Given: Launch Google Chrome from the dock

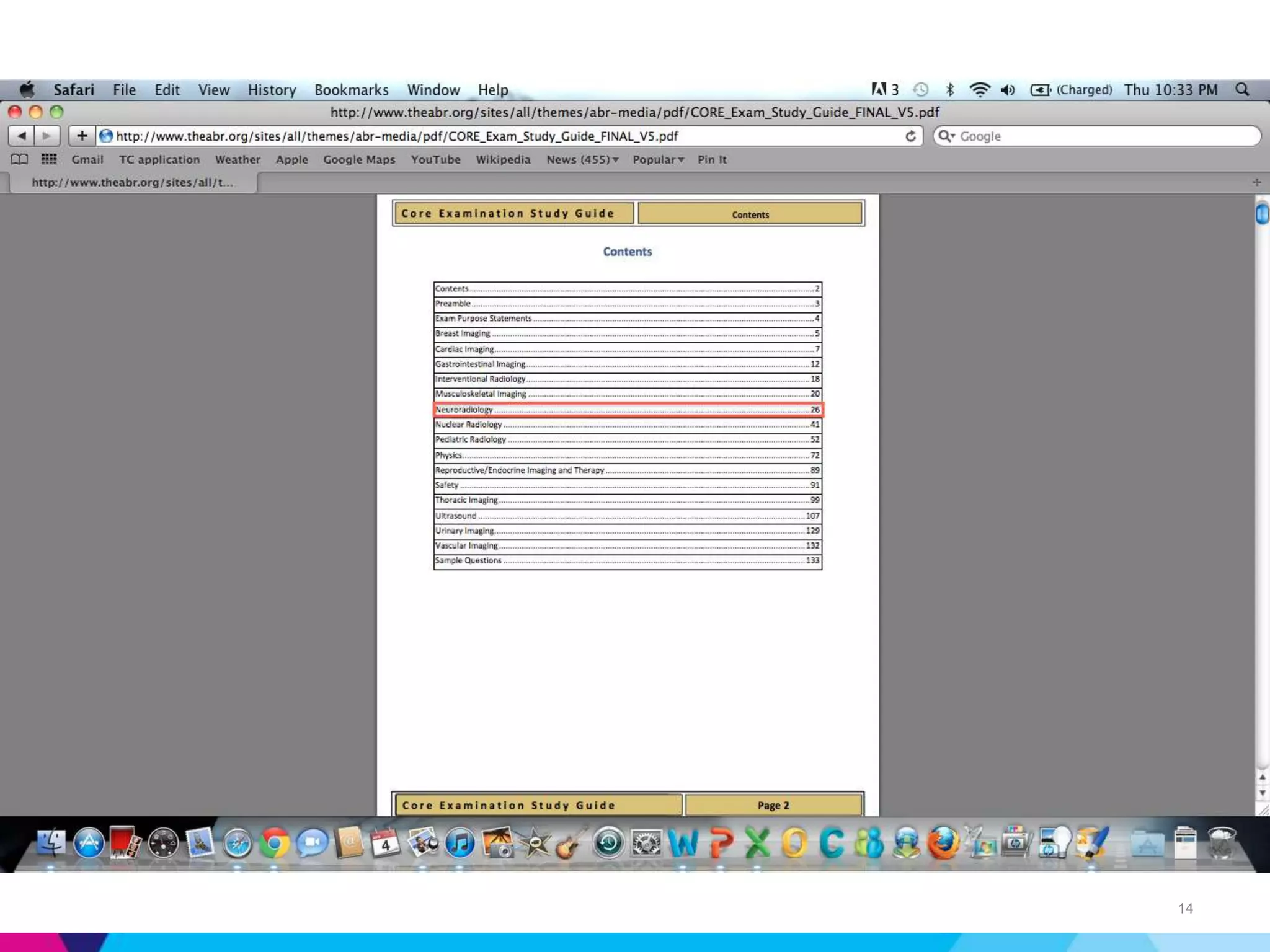Looking at the screenshot, I should point(274,844).
